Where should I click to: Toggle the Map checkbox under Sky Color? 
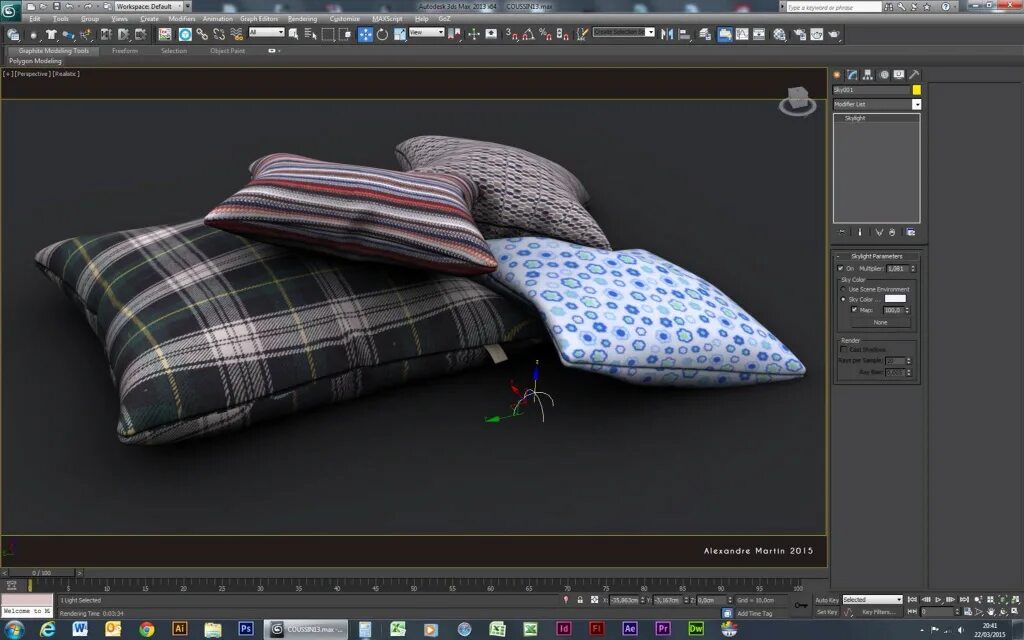(x=854, y=309)
